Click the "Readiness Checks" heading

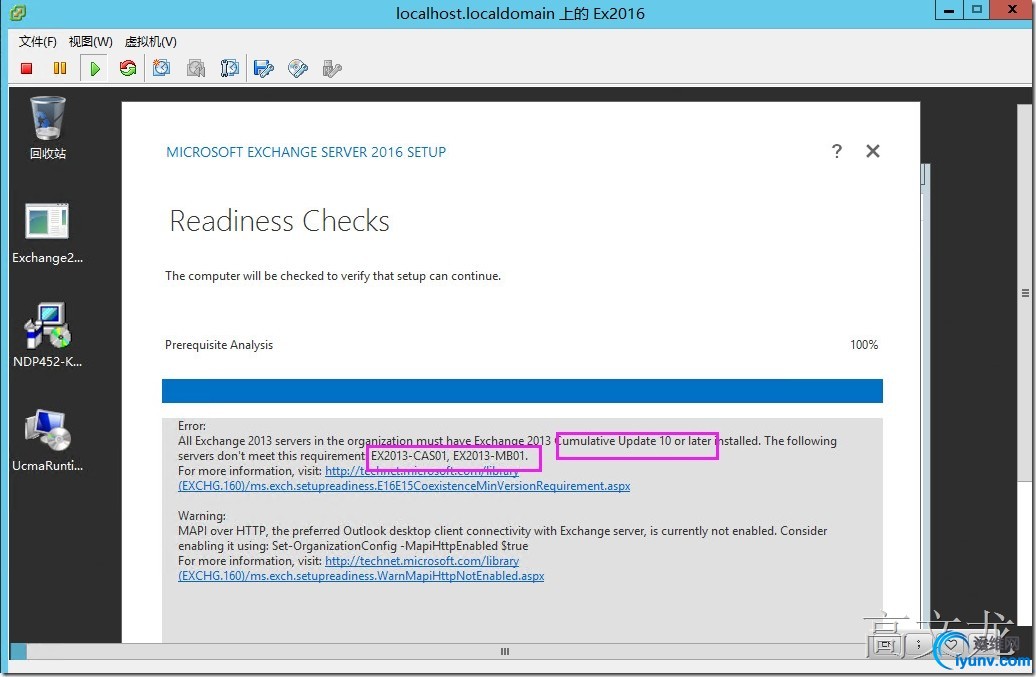click(279, 221)
